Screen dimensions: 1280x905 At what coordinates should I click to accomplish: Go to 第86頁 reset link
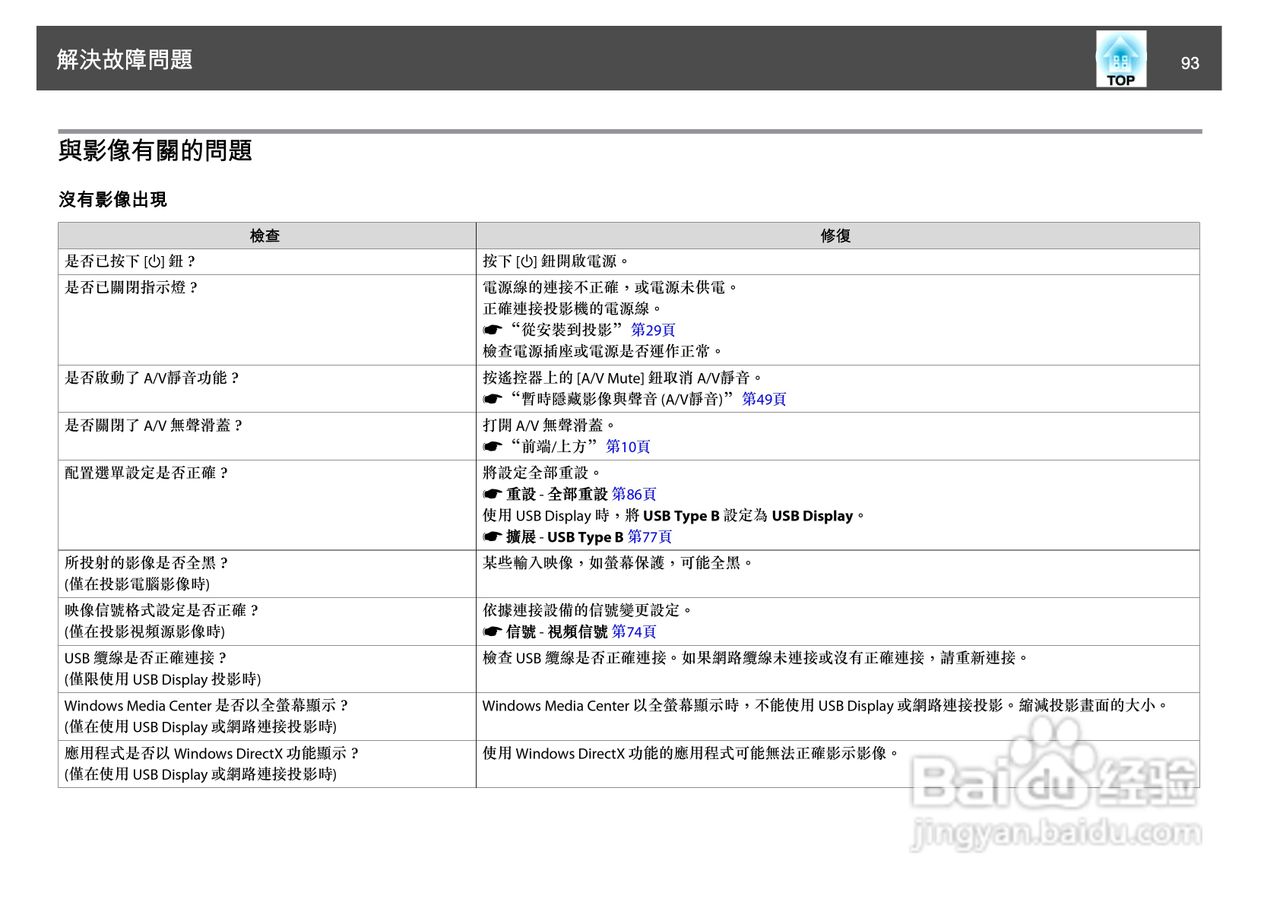tap(634, 494)
